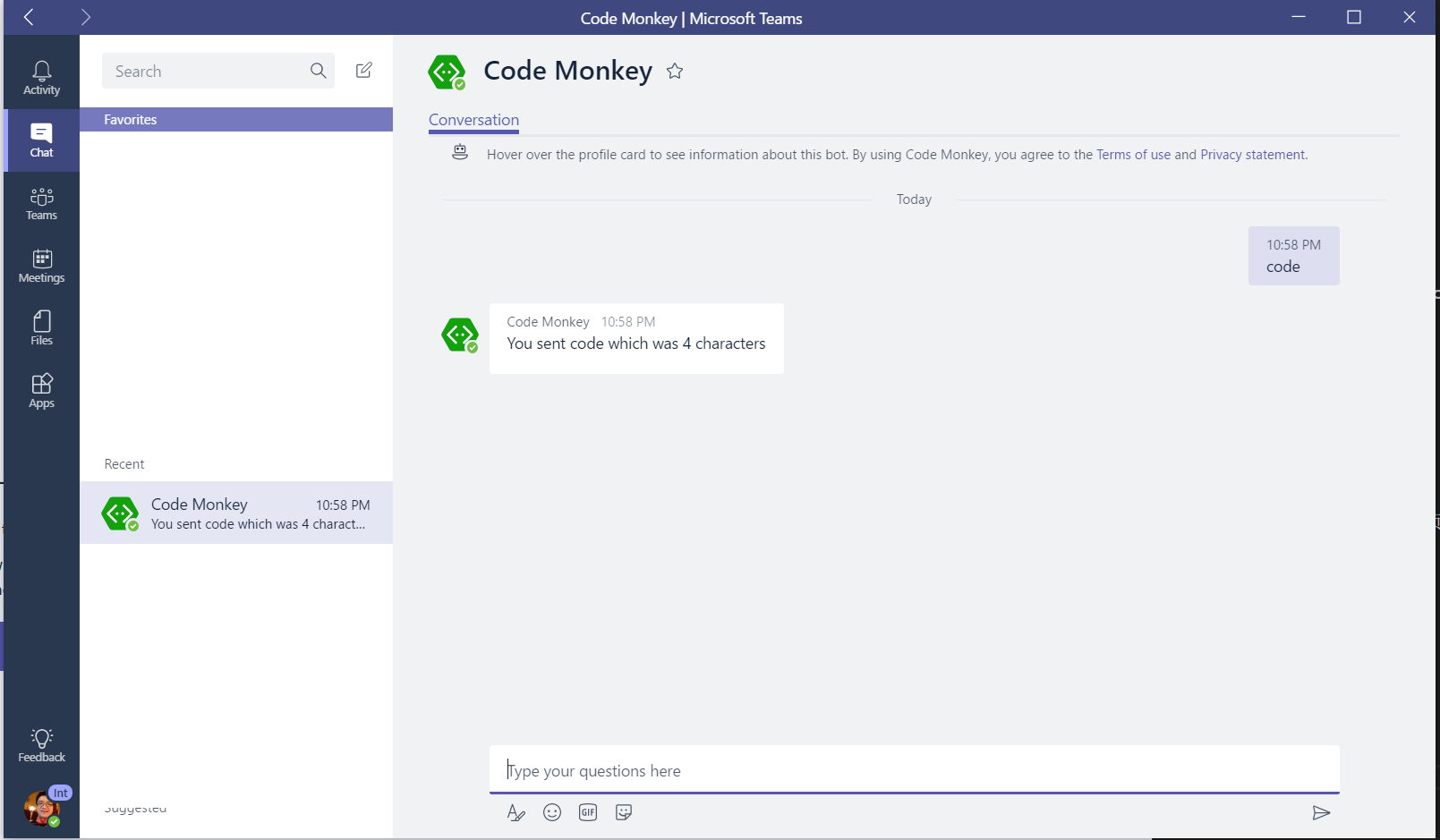Screen dimensions: 1440x840
Task: Open the Terms of use link
Action: tap(1133, 155)
